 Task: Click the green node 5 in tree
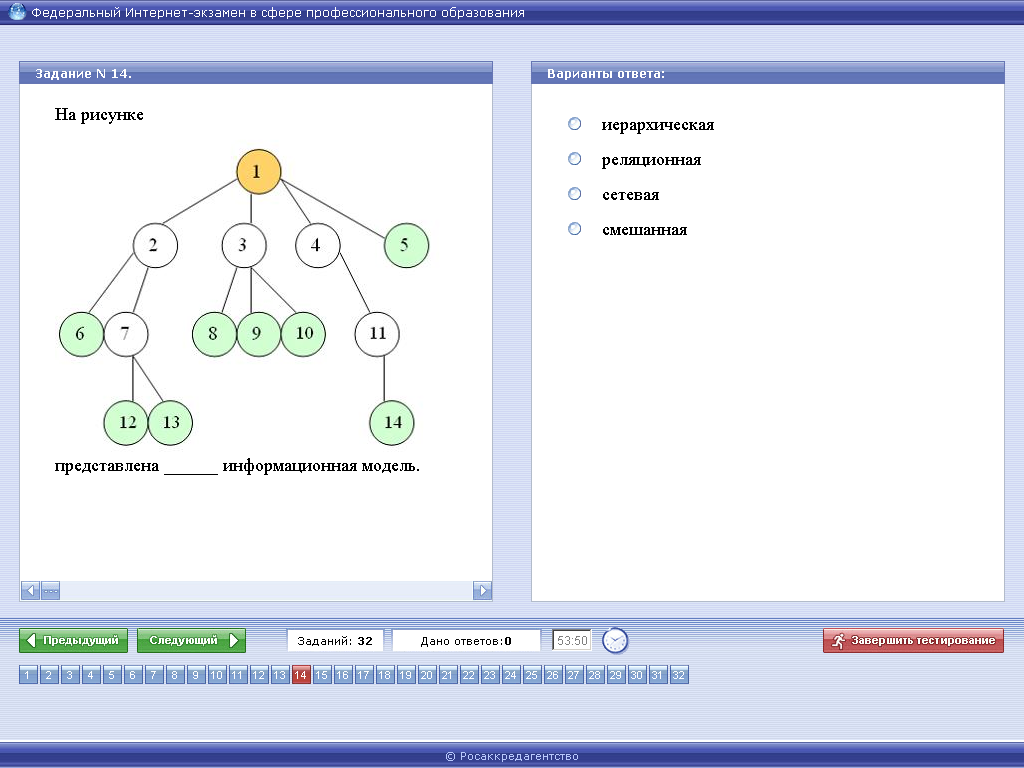406,245
